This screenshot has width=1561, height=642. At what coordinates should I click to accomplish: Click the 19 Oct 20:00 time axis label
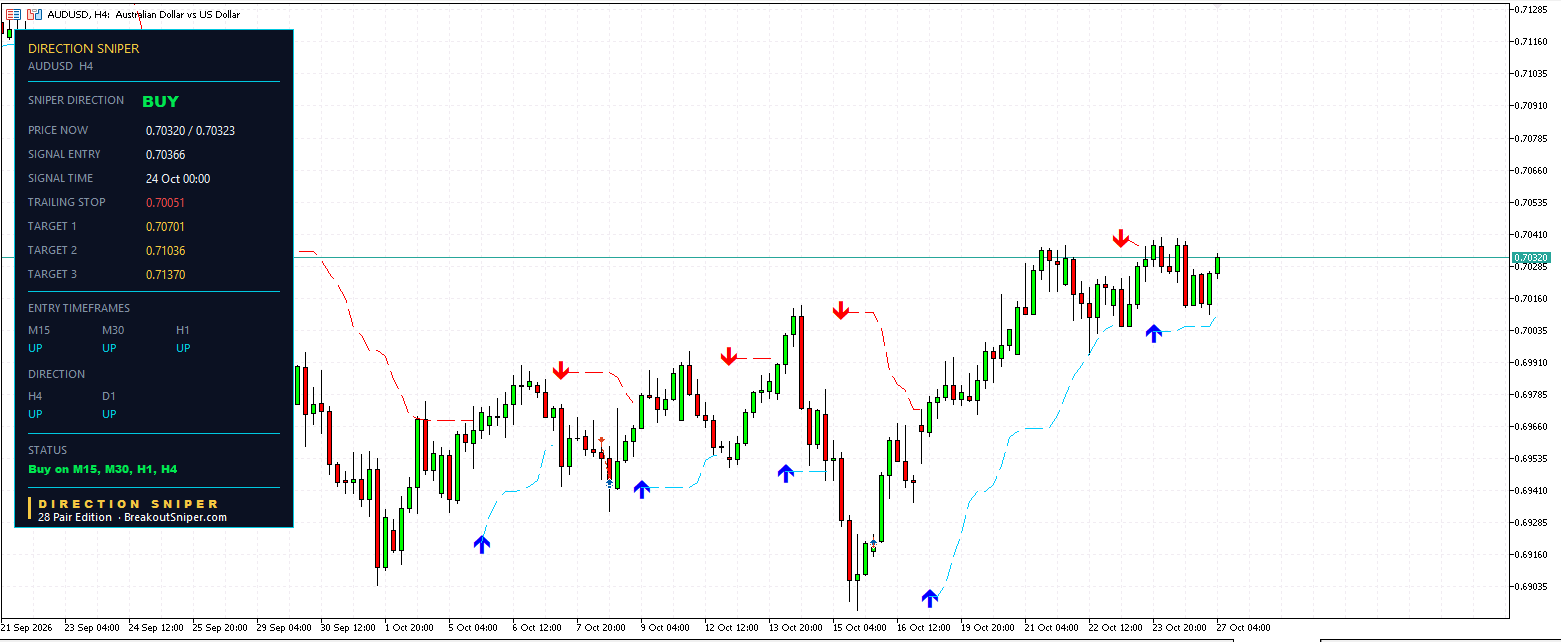(x=987, y=628)
